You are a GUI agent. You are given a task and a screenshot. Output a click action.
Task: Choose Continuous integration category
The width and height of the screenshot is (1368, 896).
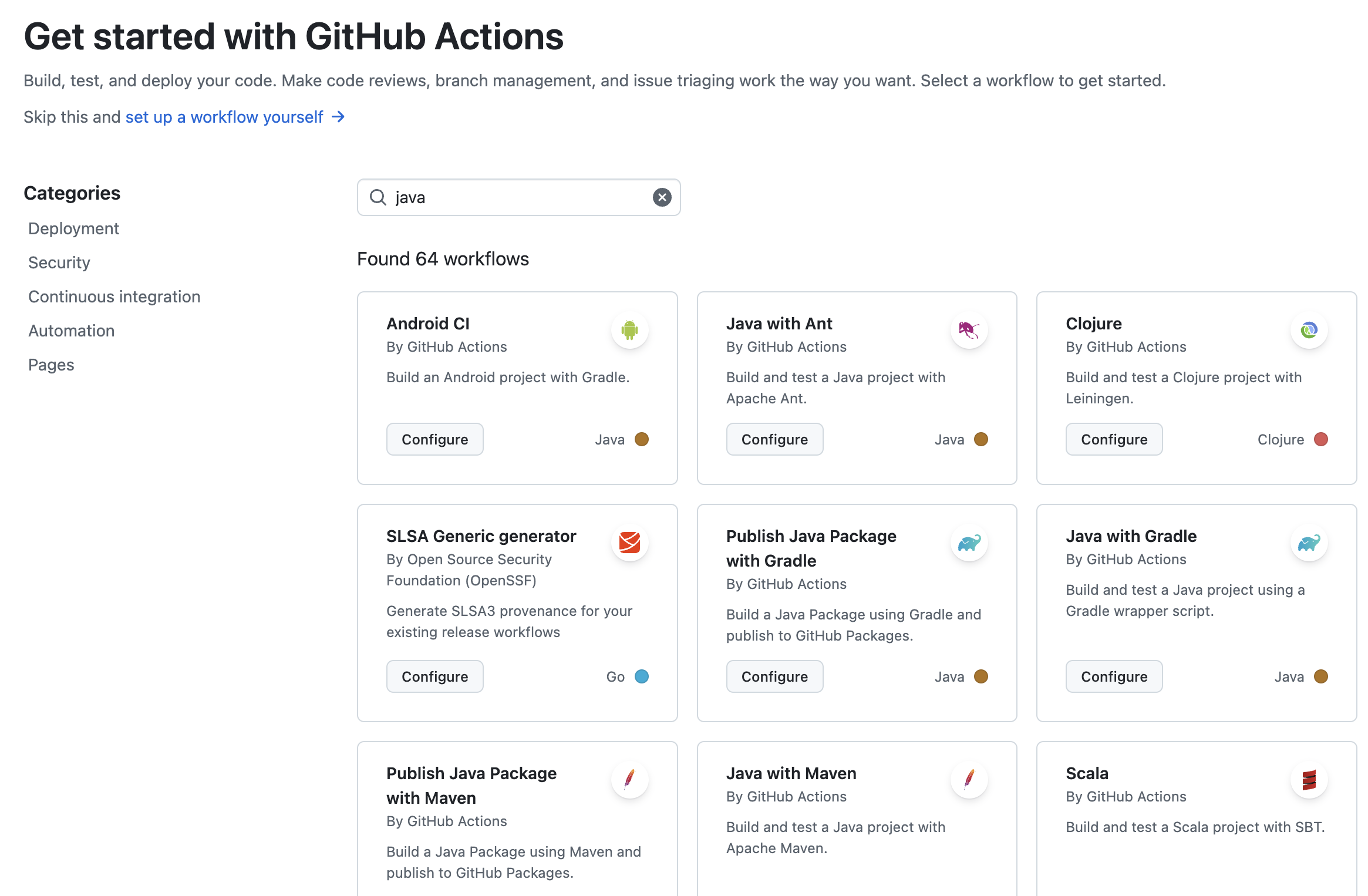[114, 297]
